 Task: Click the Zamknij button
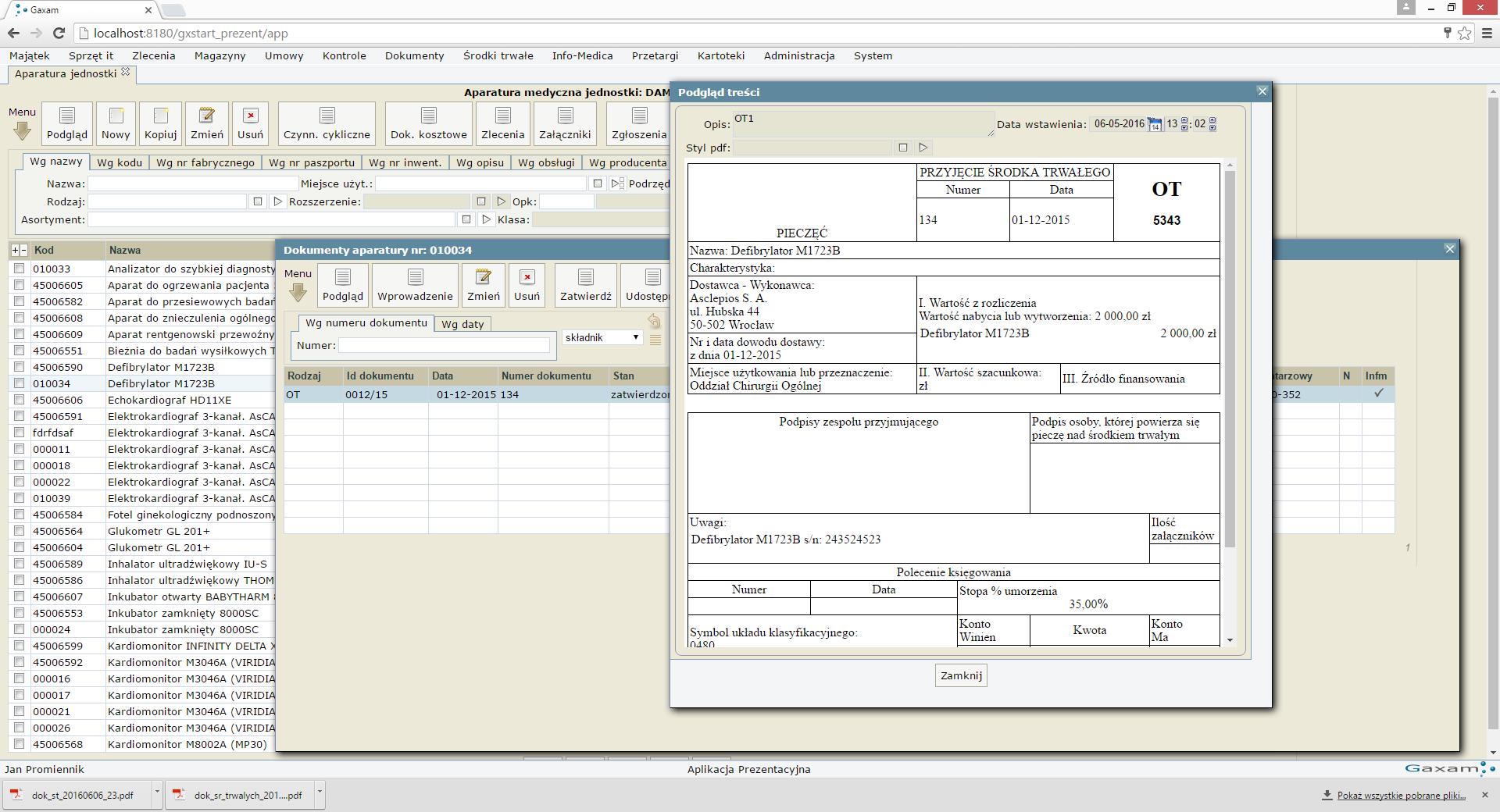tap(960, 675)
